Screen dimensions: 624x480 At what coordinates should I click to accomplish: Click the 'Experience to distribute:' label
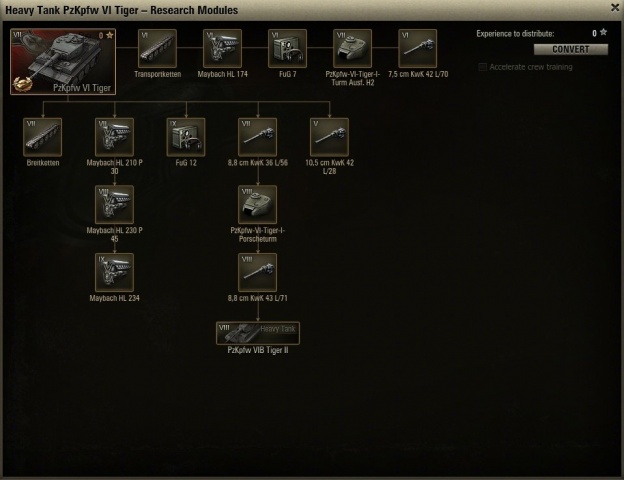pos(515,34)
